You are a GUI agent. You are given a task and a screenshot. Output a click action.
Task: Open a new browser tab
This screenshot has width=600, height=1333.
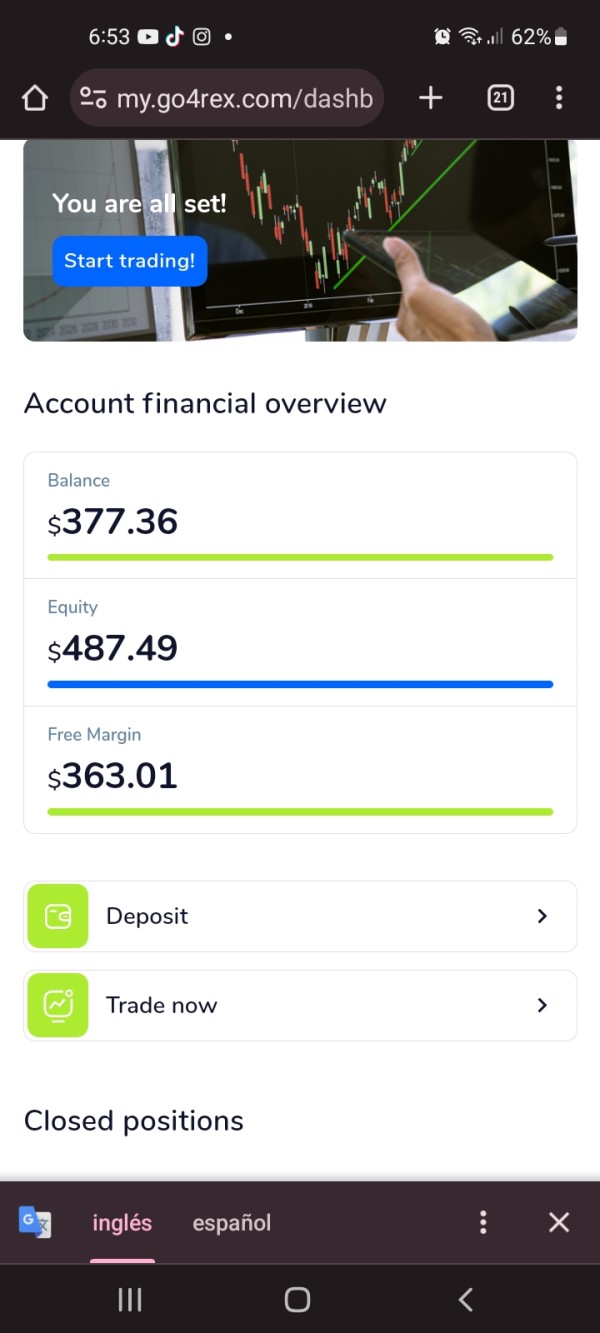click(430, 98)
